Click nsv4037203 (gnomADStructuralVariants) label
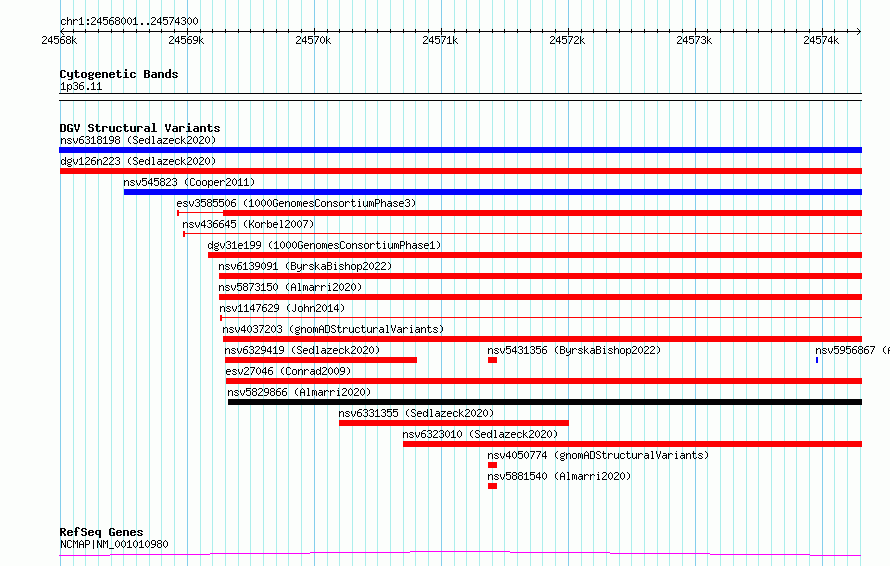 (x=333, y=329)
